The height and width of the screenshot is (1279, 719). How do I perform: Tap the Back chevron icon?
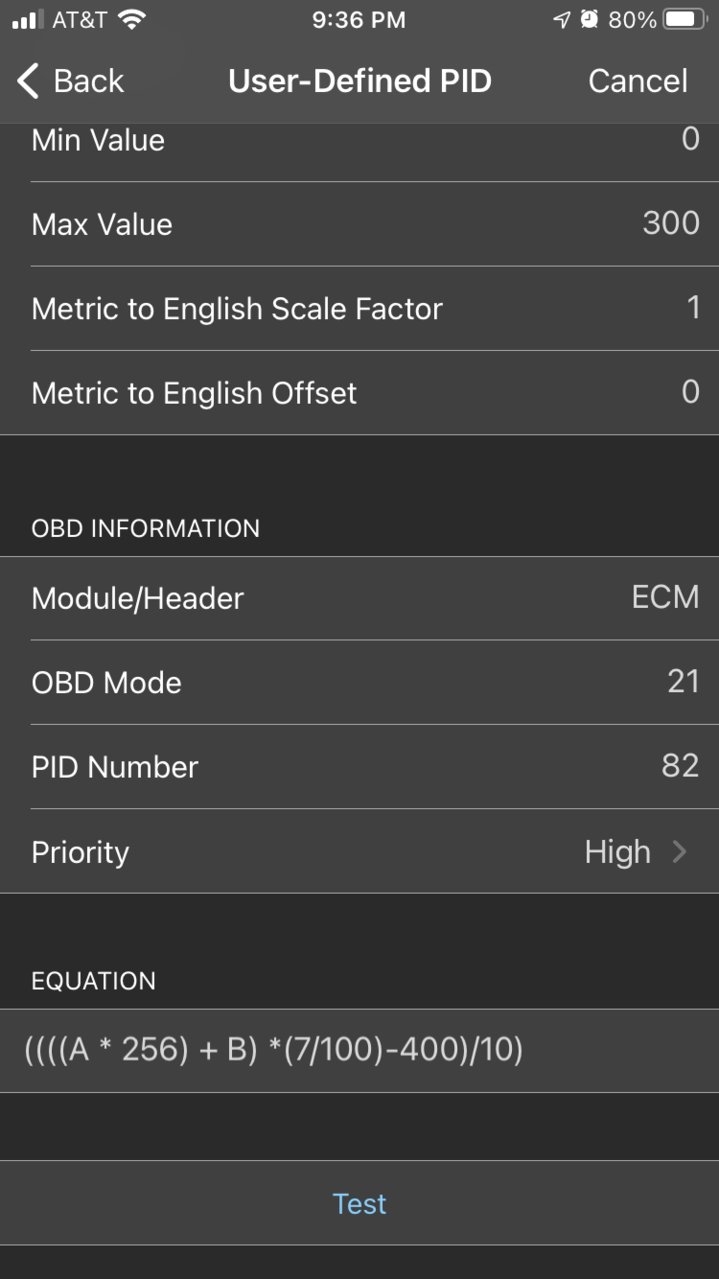coord(28,81)
